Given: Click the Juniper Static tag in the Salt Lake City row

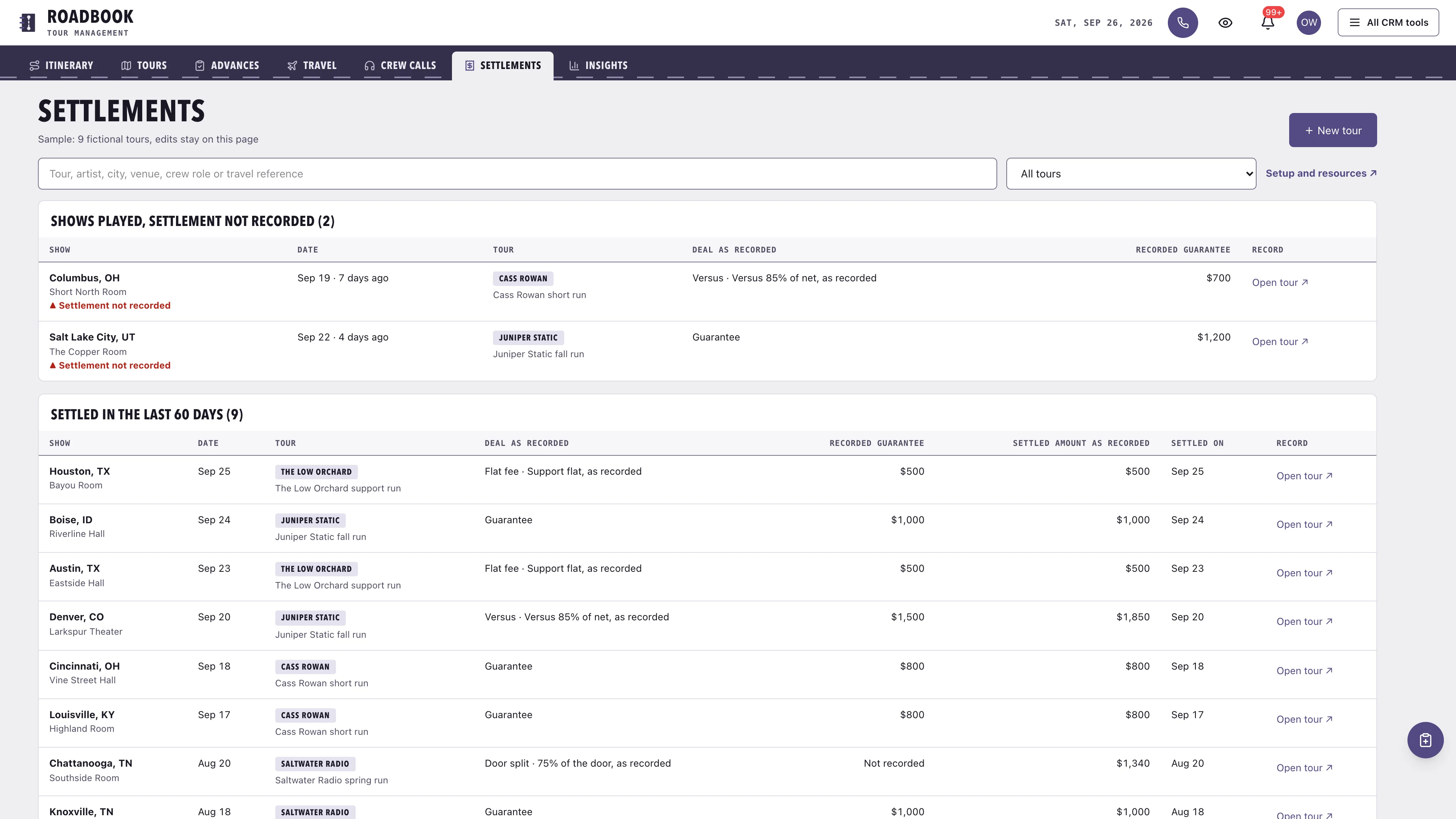Looking at the screenshot, I should point(528,337).
